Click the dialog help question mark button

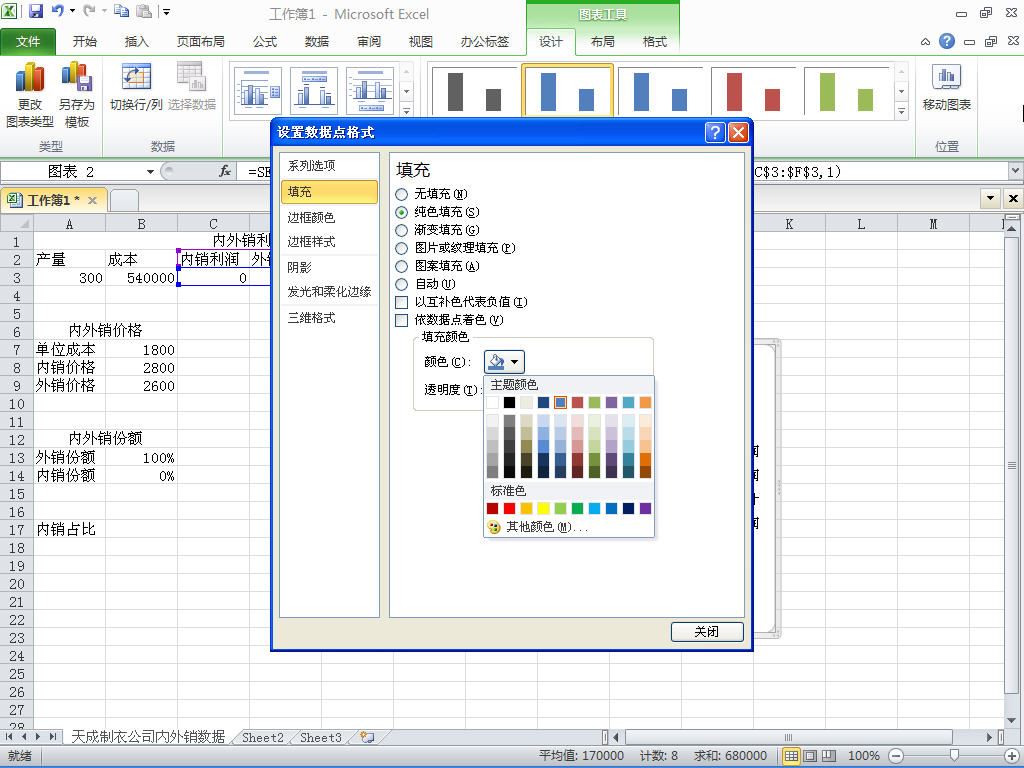(x=715, y=133)
